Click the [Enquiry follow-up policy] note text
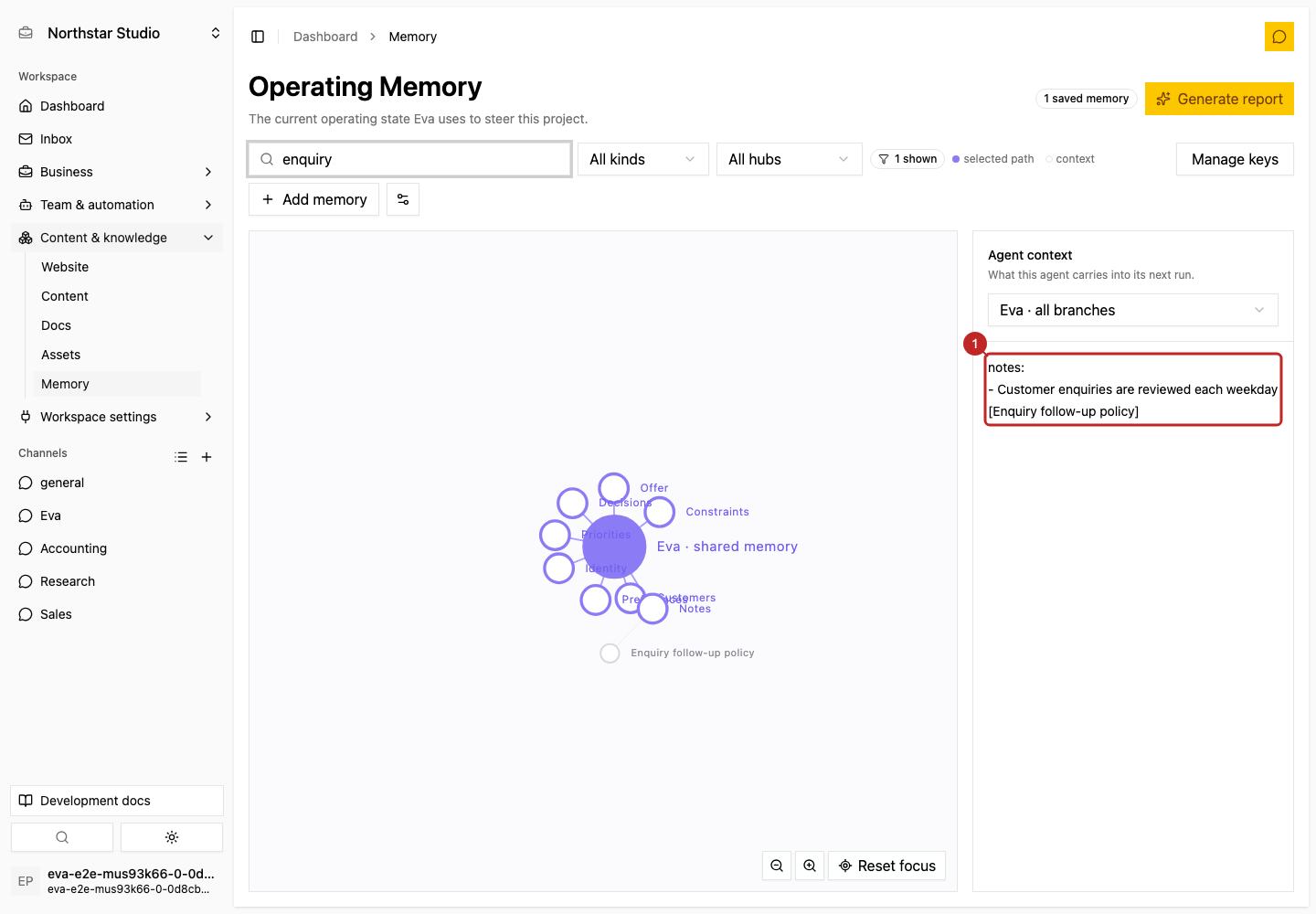Image resolution: width=1316 pixels, height=914 pixels. pyautogui.click(x=1064, y=411)
